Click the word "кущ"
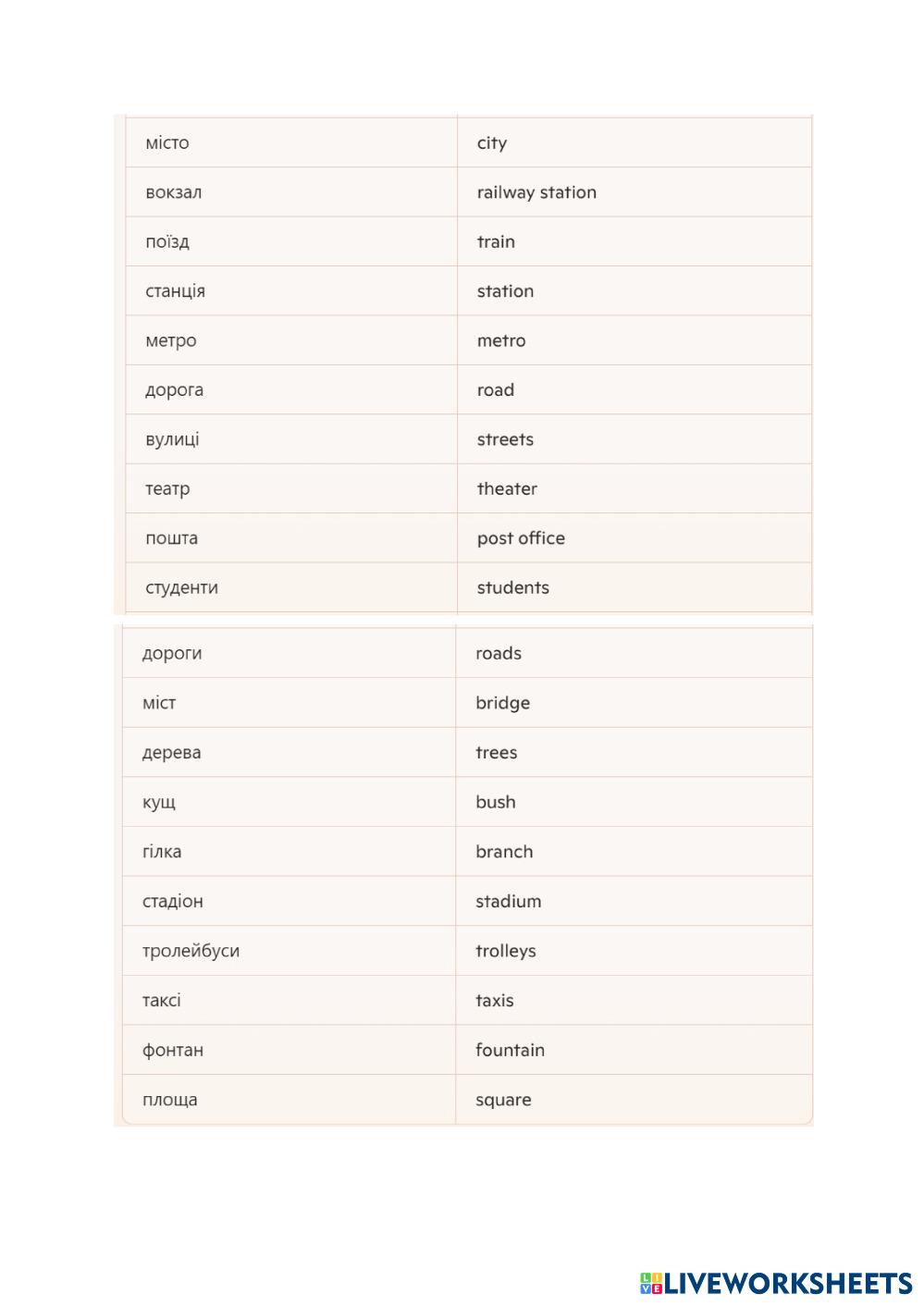 click(x=159, y=803)
